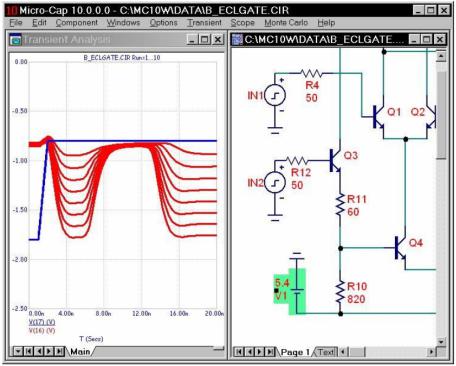Open the Options menu

[x=163, y=23]
